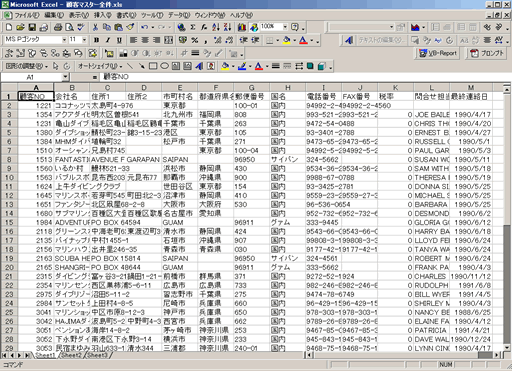Open the MS Pゴシック font name dropdown

pyautogui.click(x=64, y=40)
